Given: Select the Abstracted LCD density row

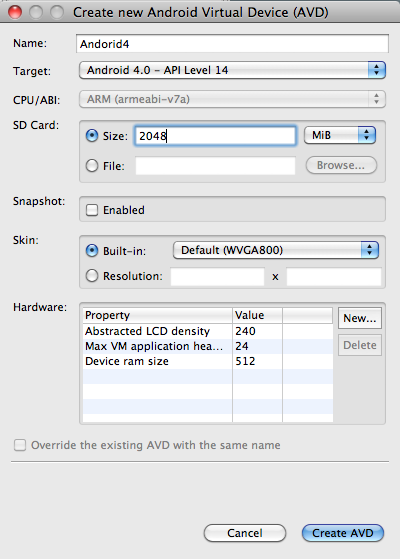Looking at the screenshot, I should click(208, 331).
